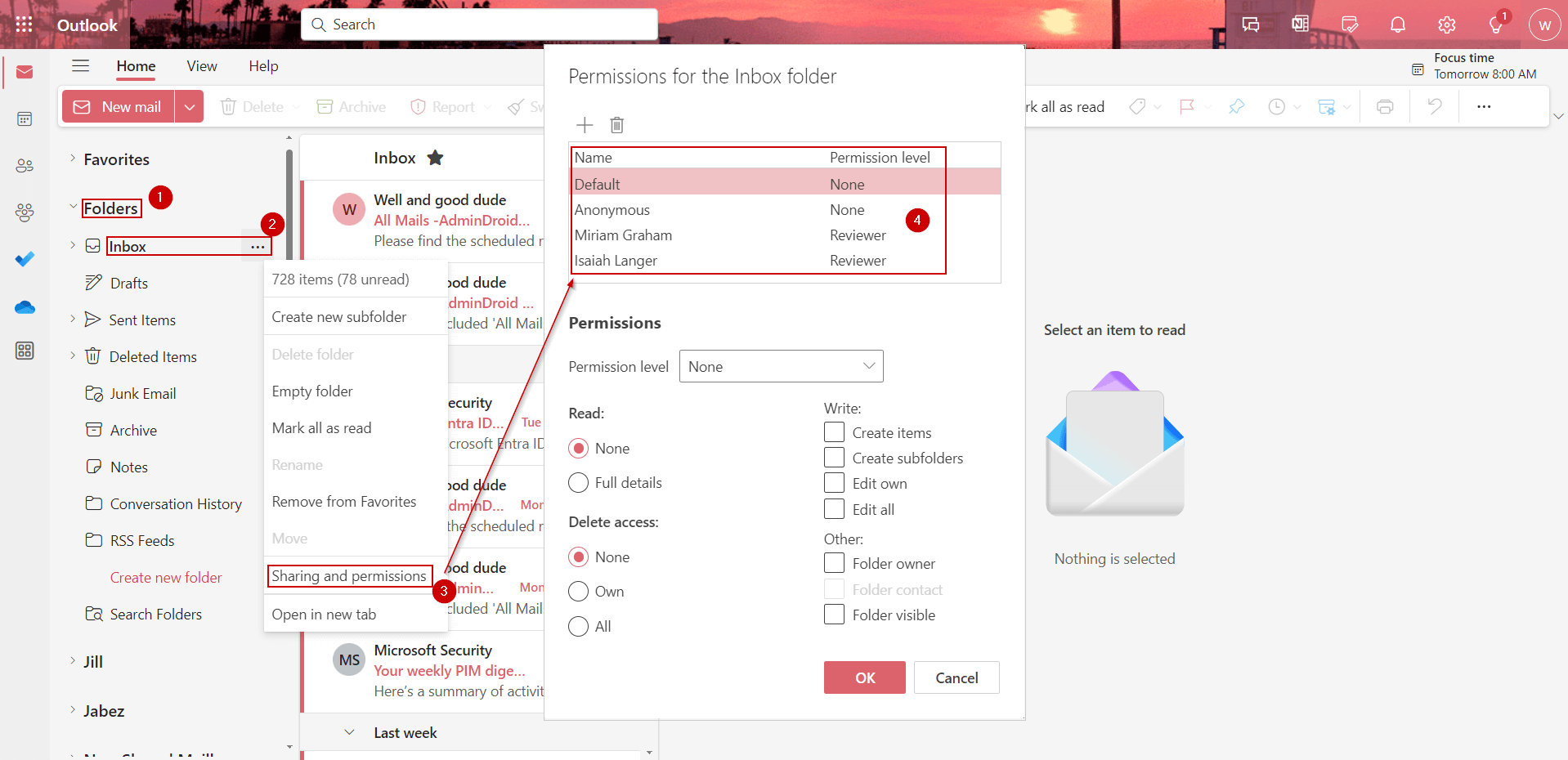Switch to the View tab
The width and height of the screenshot is (1568, 760).
click(x=201, y=66)
